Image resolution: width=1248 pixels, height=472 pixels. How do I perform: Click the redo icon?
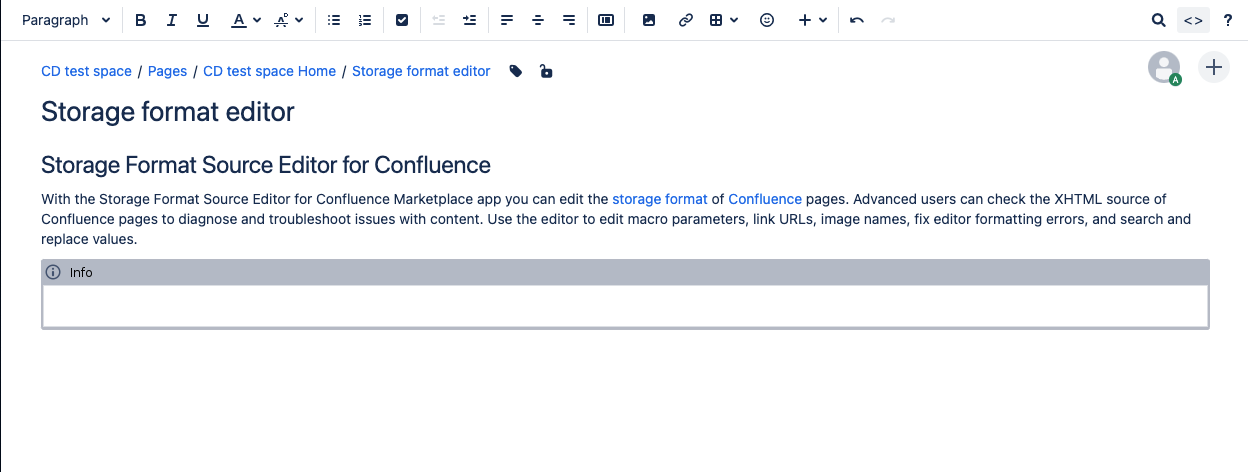tap(888, 20)
